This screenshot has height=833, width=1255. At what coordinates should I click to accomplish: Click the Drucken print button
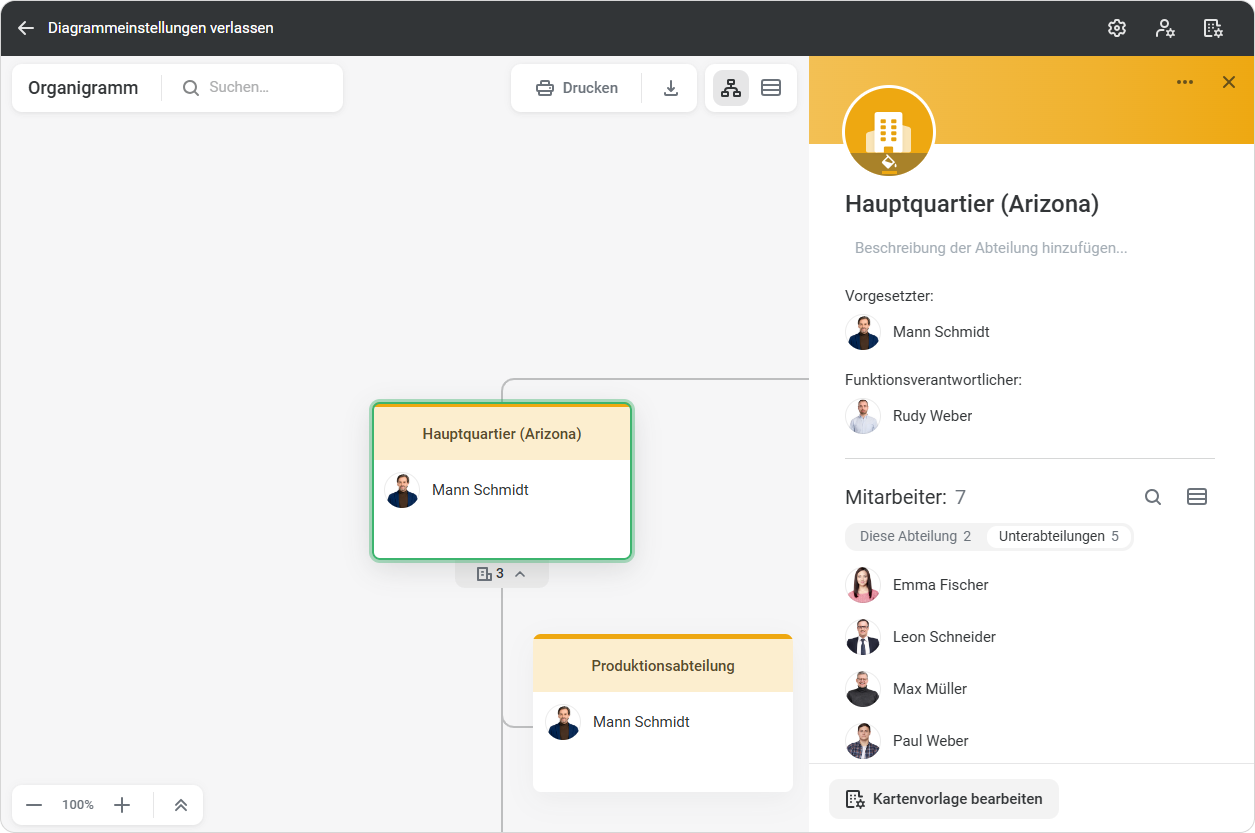[577, 88]
